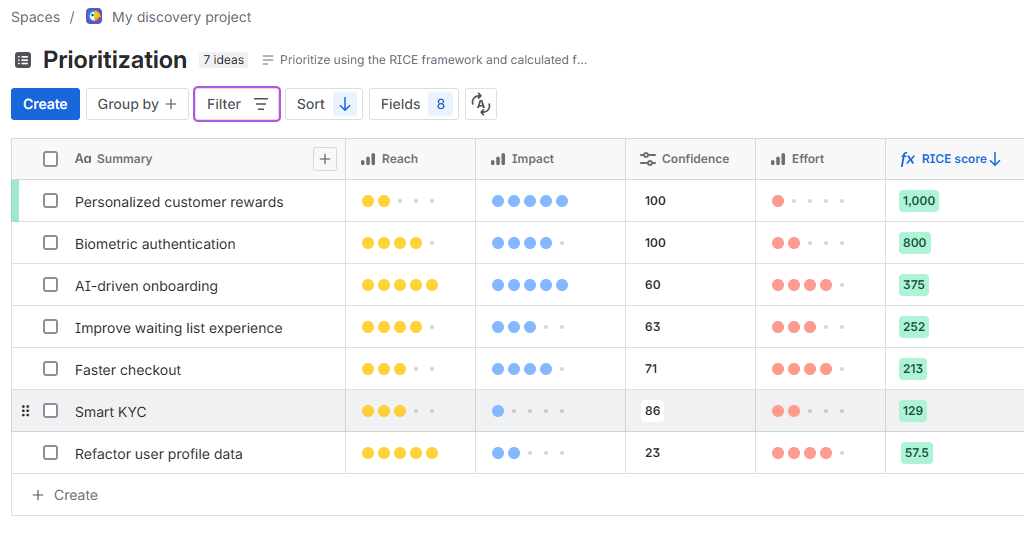1024x536 pixels.
Task: Add a column with the plus icon
Action: 325,159
